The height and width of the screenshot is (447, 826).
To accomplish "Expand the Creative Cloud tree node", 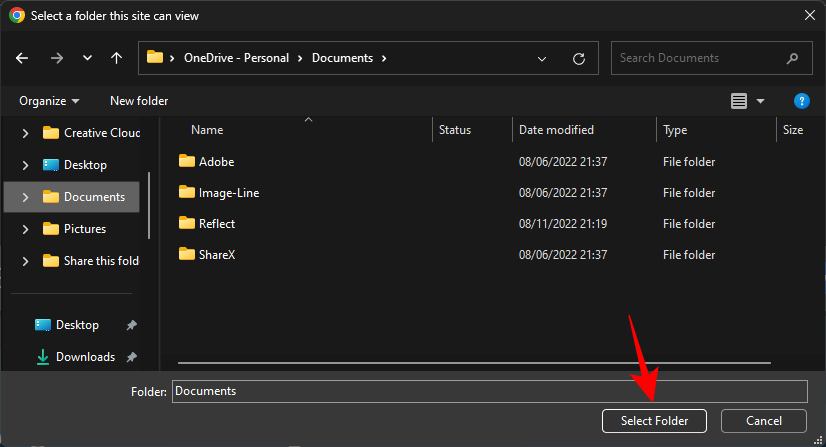I will 25,133.
